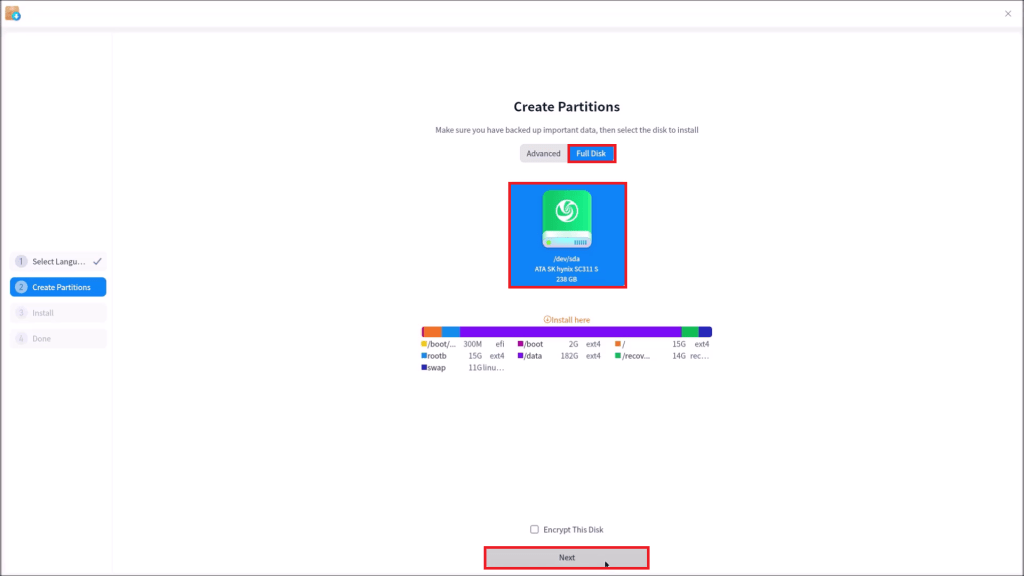Click the / 15G ext4 entry

pos(662,344)
